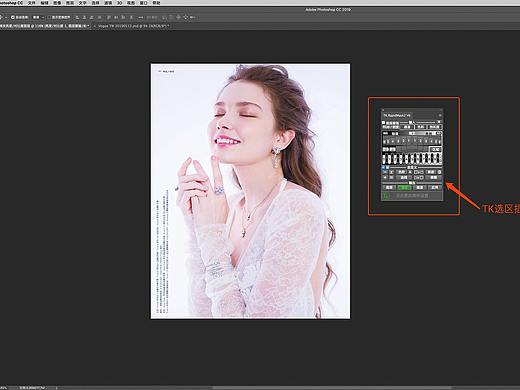Open the 图层 (Layer) menu
The height and width of the screenshot is (390, 520).
pyautogui.click(x=70, y=3)
